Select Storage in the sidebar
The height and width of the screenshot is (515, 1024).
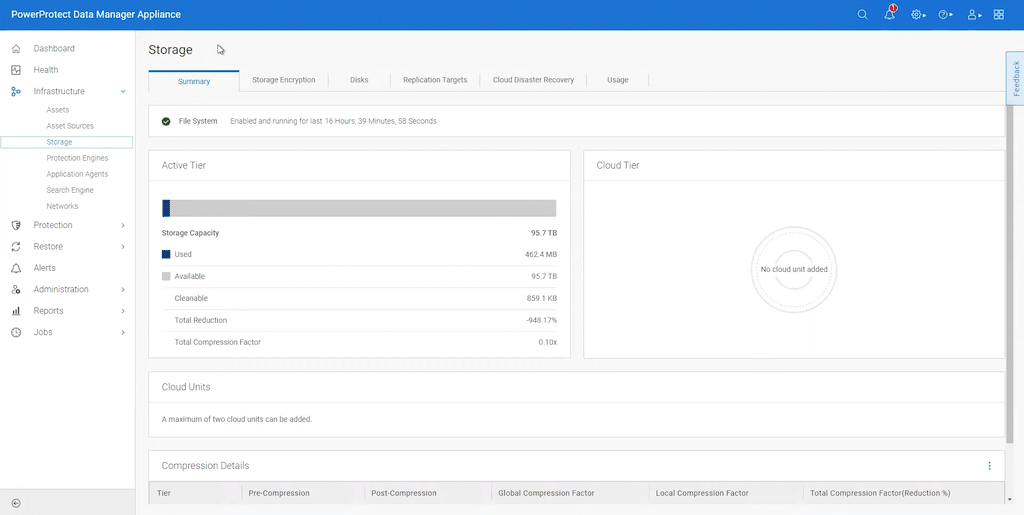pos(67,142)
